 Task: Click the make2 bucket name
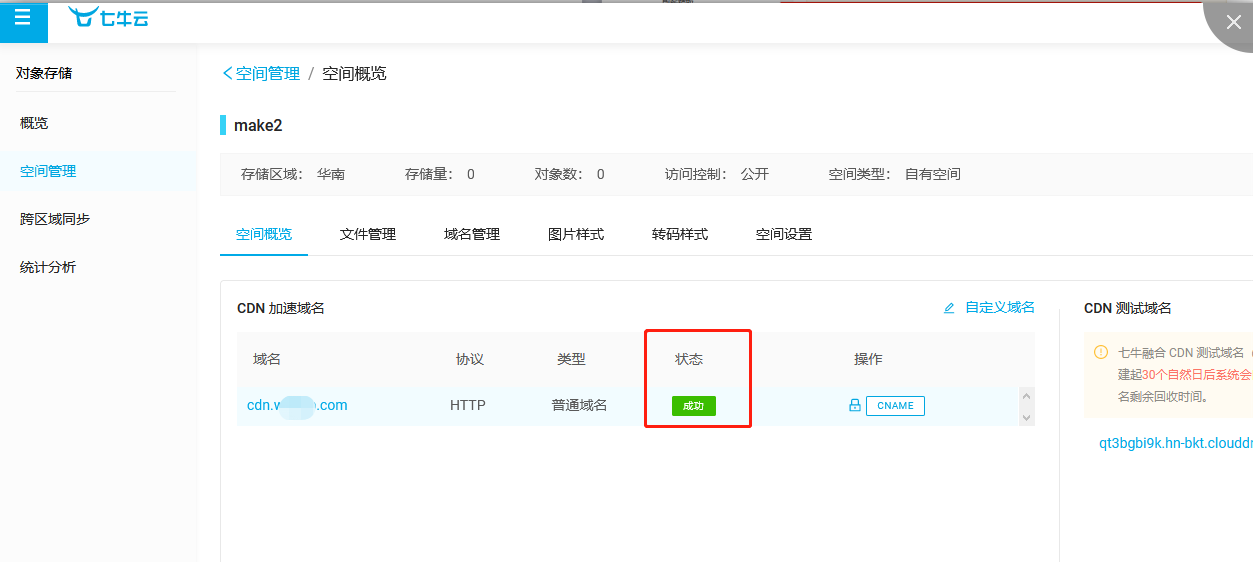(x=258, y=125)
